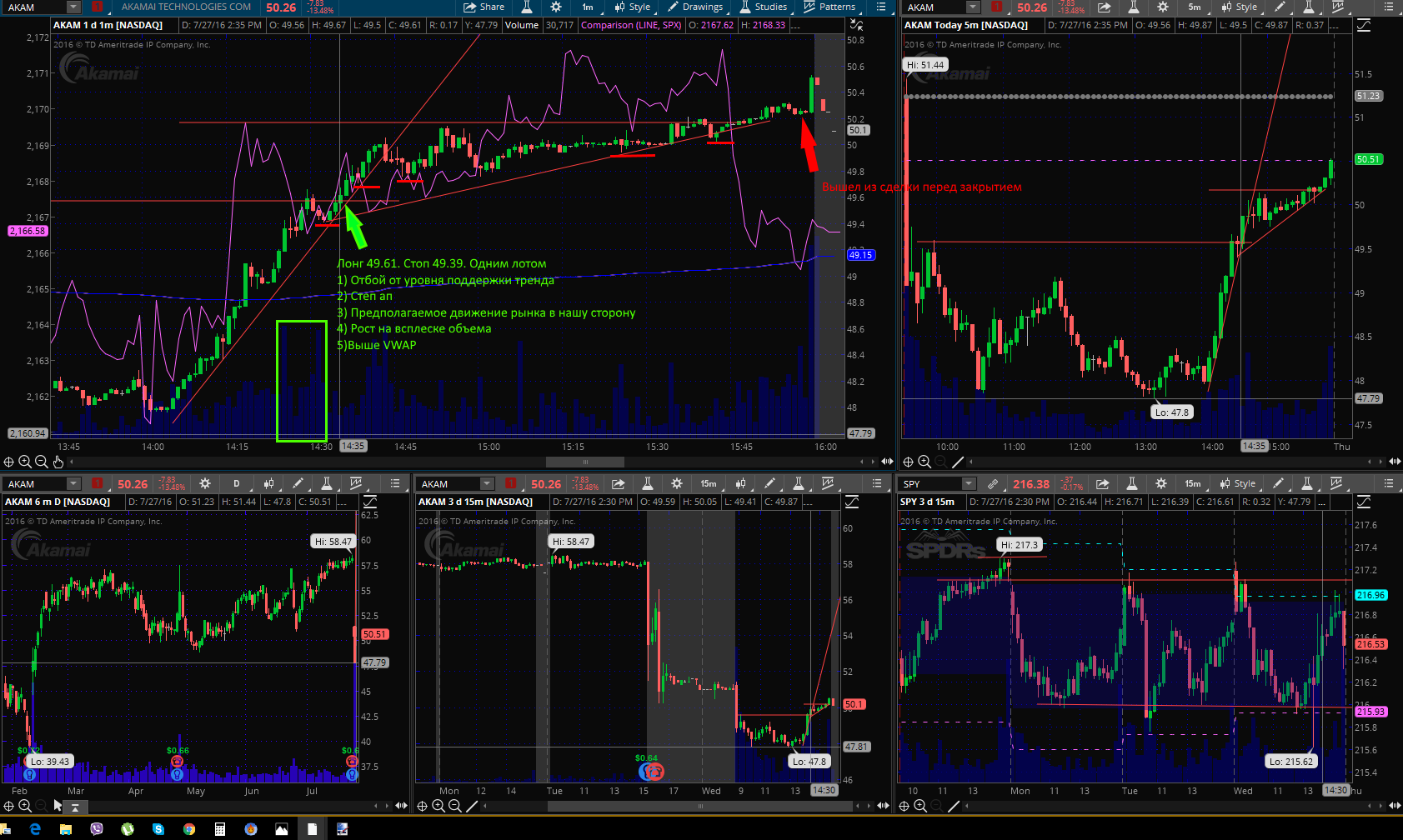Select line drawing tool under AKAM 5m chart

[x=958, y=462]
